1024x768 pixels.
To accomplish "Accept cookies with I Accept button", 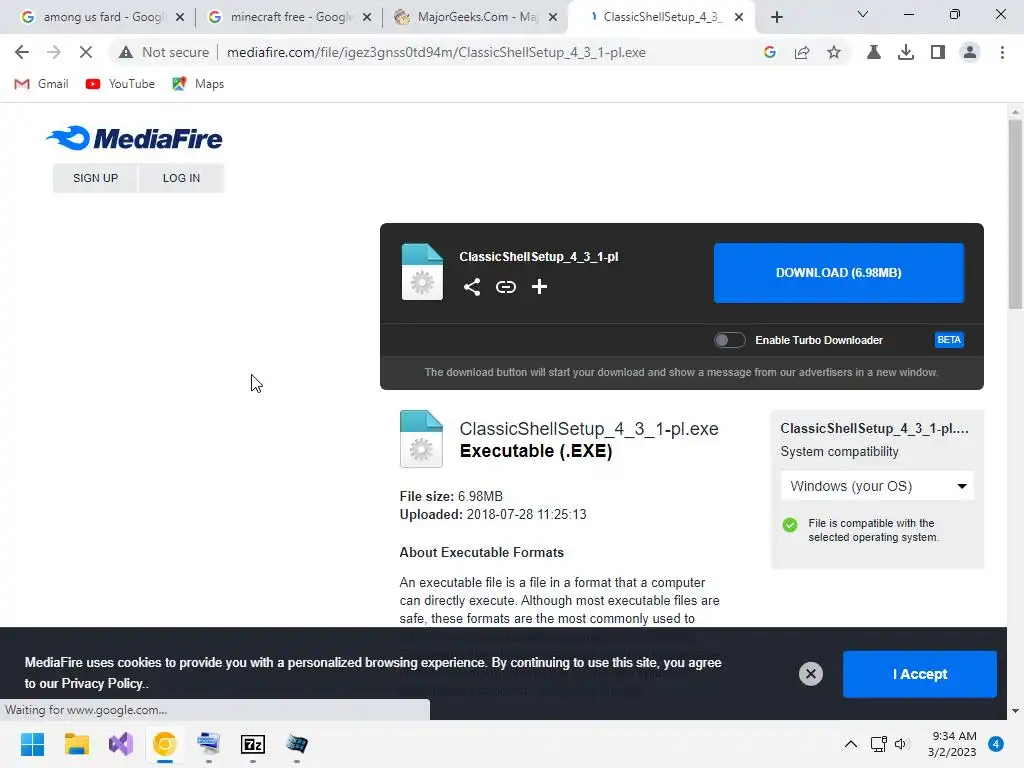I will (x=920, y=674).
